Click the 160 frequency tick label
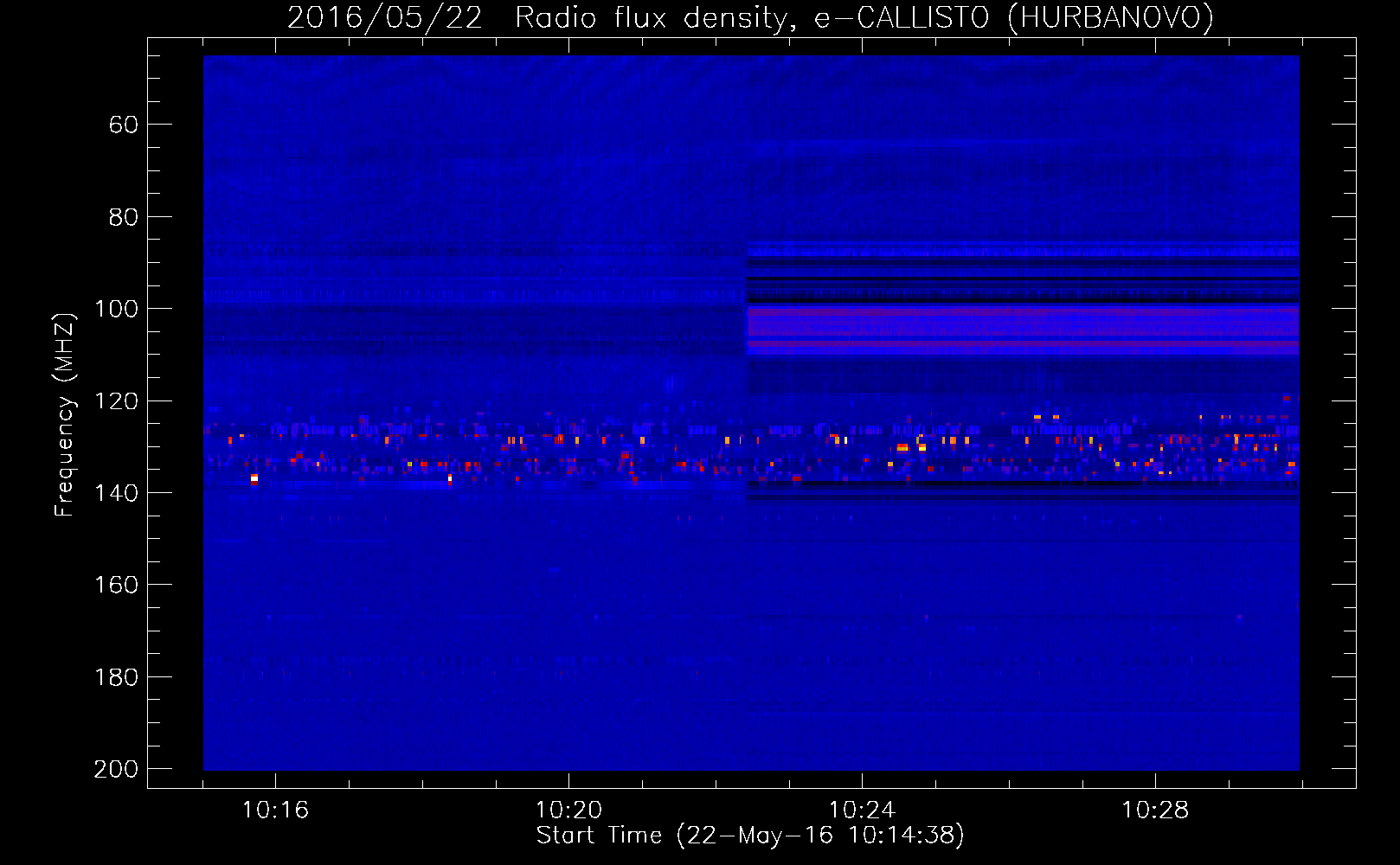1400x865 pixels. [116, 585]
